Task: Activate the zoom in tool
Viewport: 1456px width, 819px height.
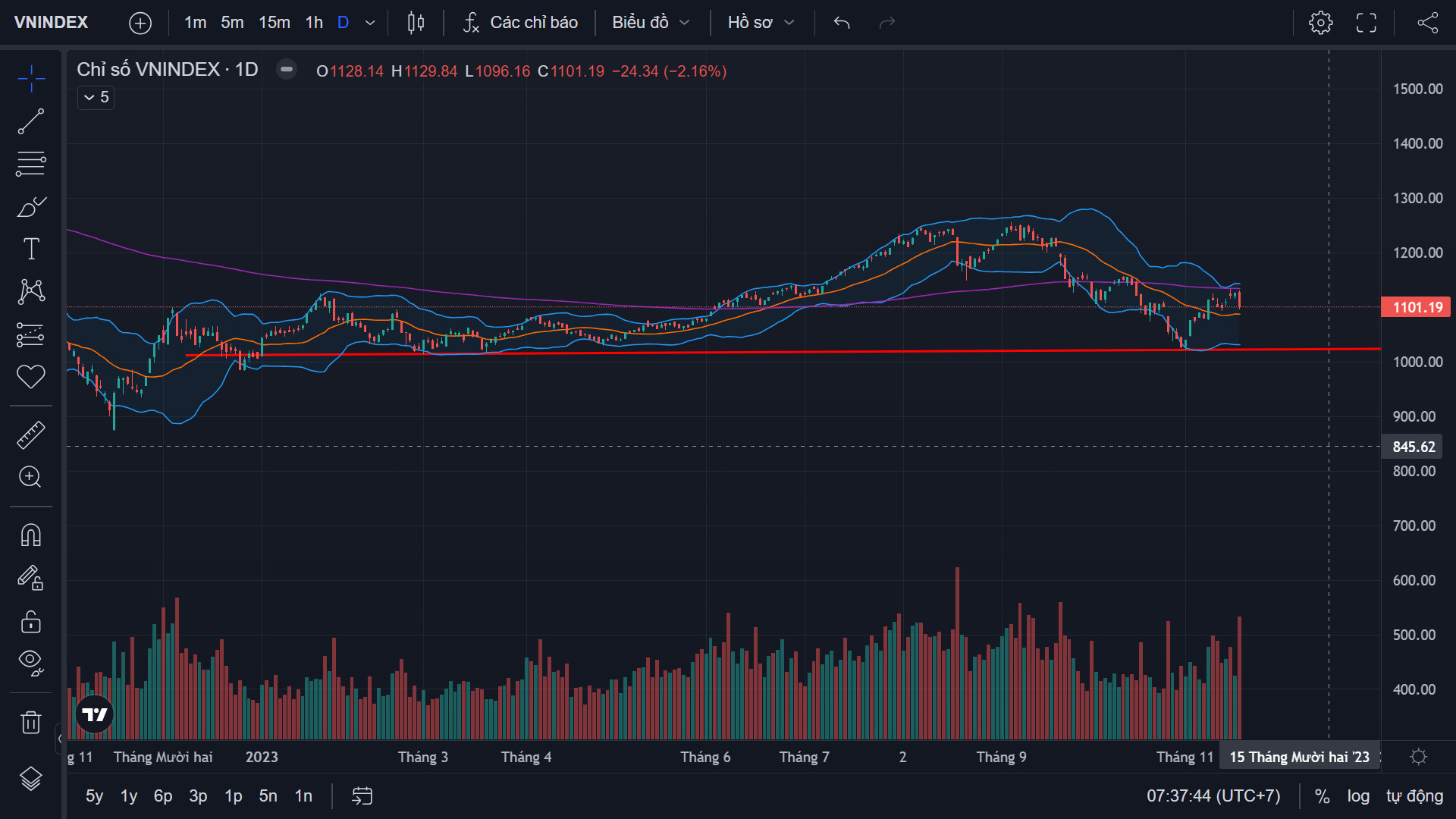Action: coord(31,477)
